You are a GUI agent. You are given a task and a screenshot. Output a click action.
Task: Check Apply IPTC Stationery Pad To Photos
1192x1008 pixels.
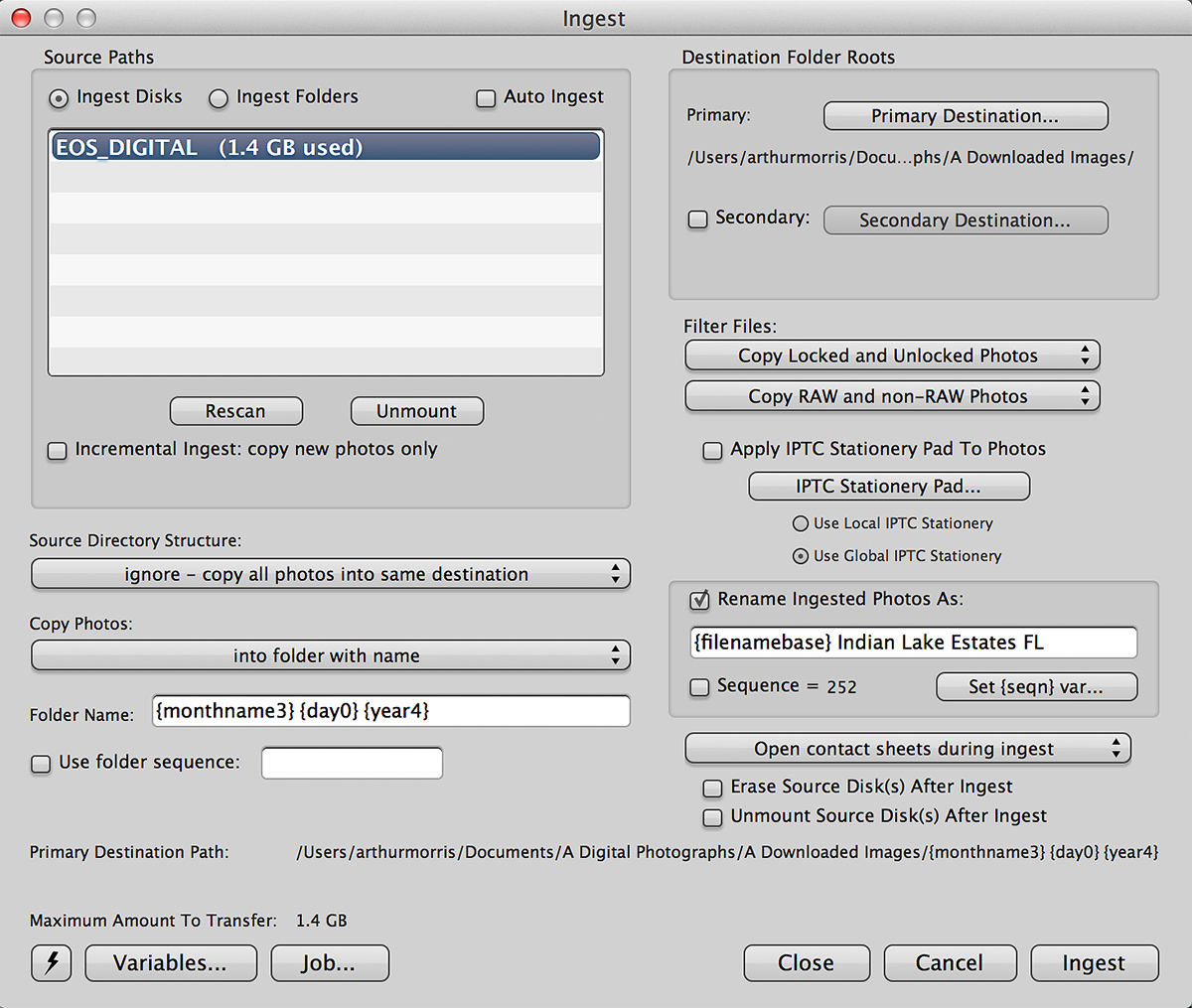click(x=712, y=451)
